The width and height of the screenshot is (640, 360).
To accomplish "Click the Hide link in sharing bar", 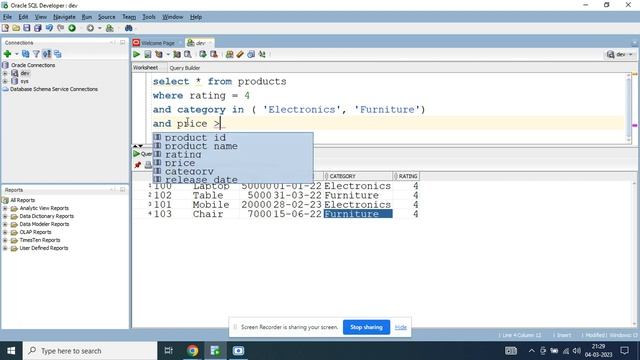I will 401,327.
